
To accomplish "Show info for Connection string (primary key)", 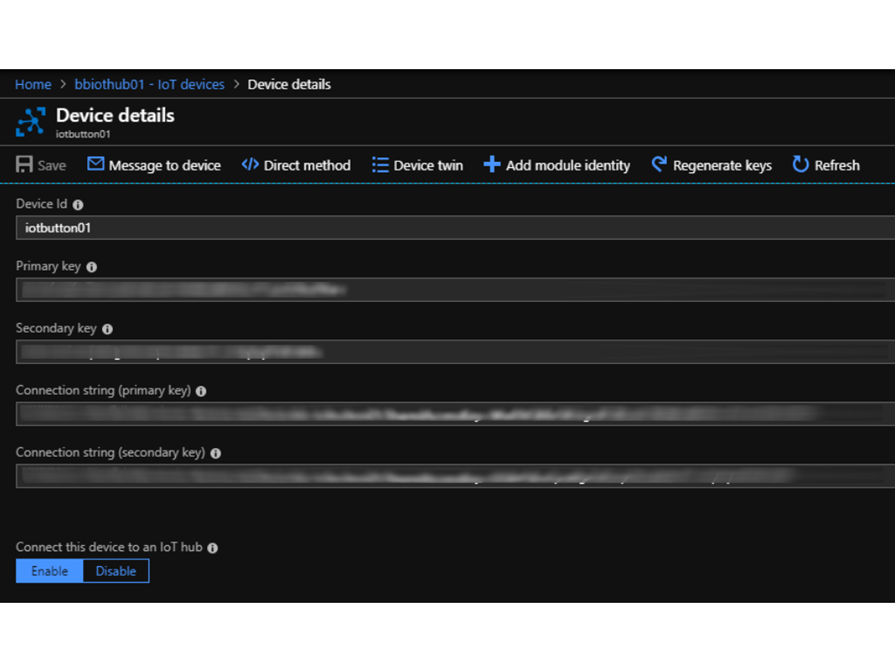I will click(x=201, y=391).
